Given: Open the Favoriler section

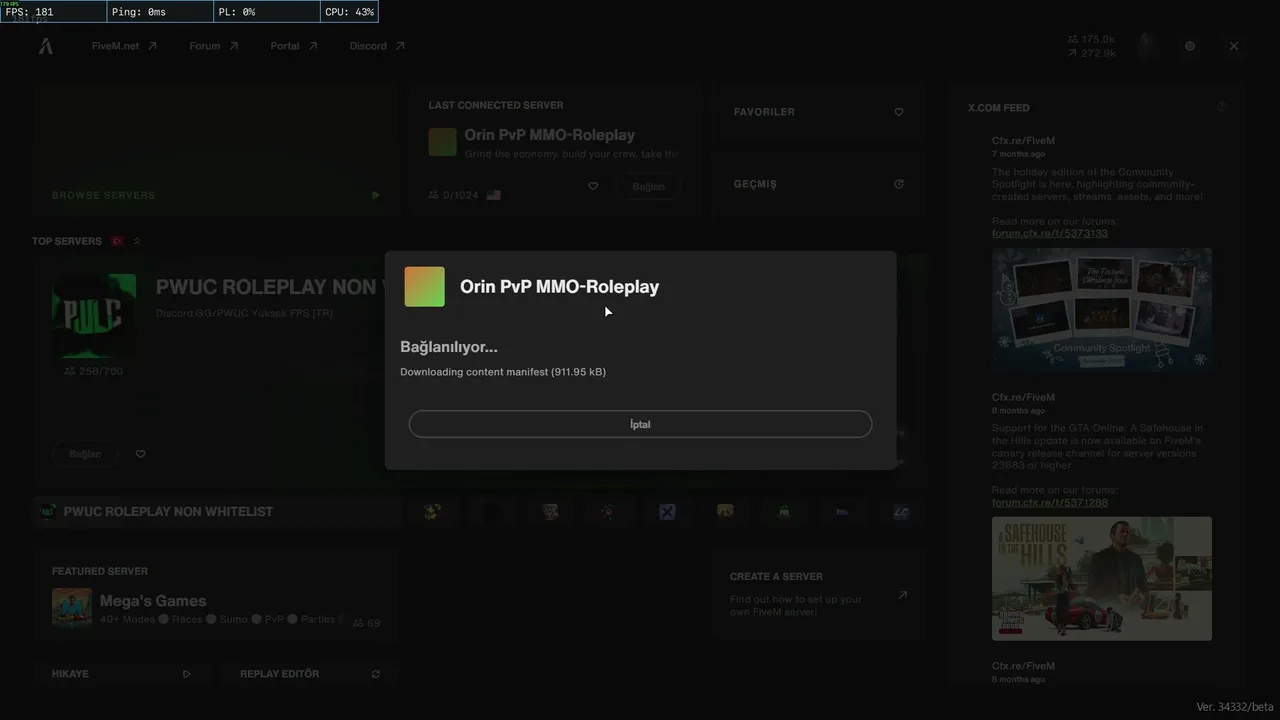Looking at the screenshot, I should click(818, 112).
